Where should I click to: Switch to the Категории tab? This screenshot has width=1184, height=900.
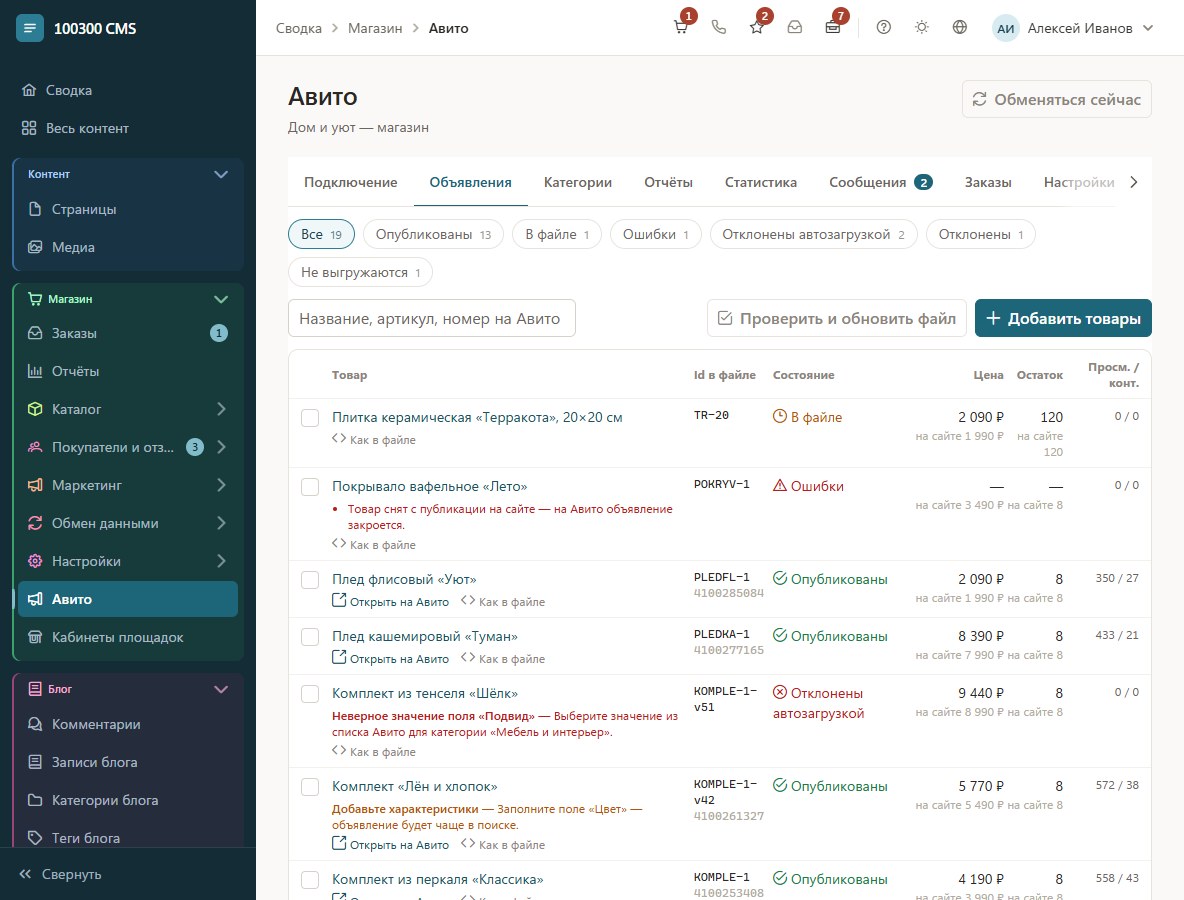pyautogui.click(x=578, y=182)
